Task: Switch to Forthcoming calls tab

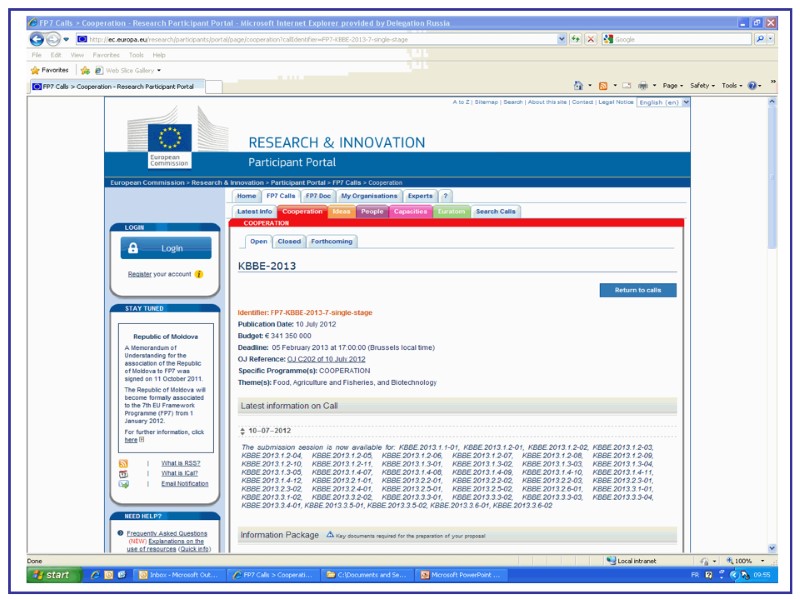Action: (332, 241)
